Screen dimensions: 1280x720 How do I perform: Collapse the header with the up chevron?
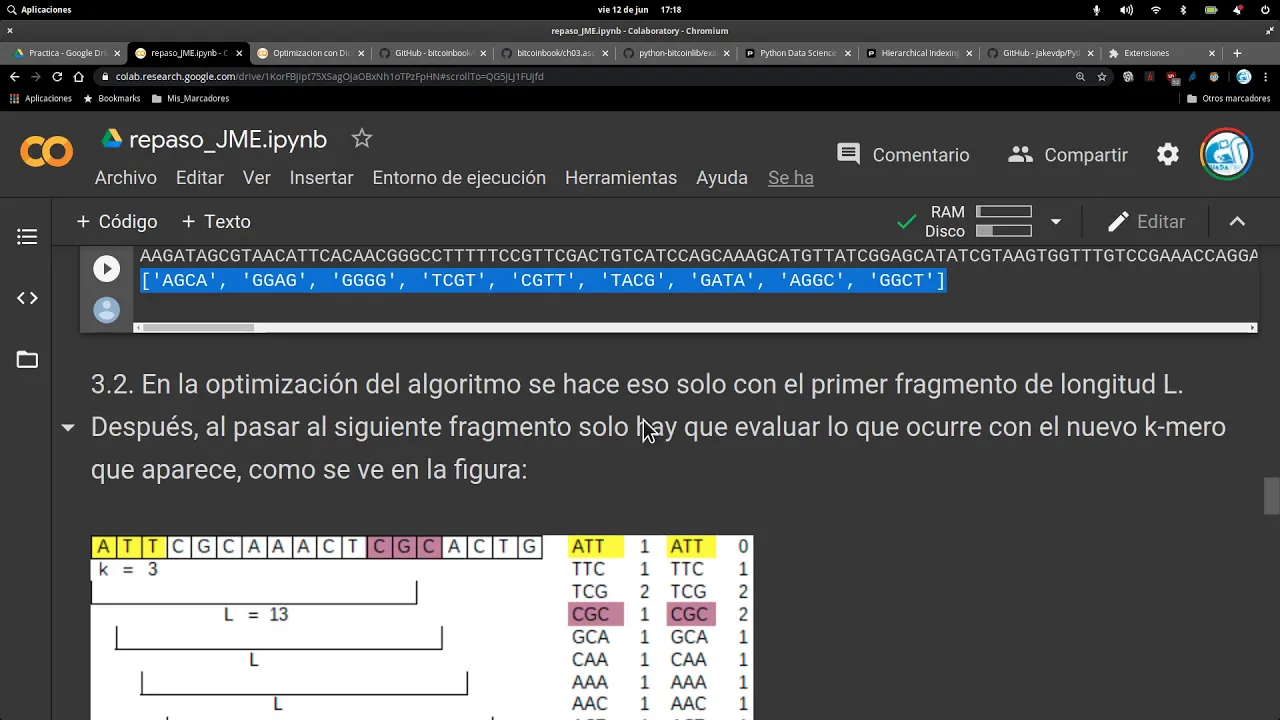[x=1237, y=221]
